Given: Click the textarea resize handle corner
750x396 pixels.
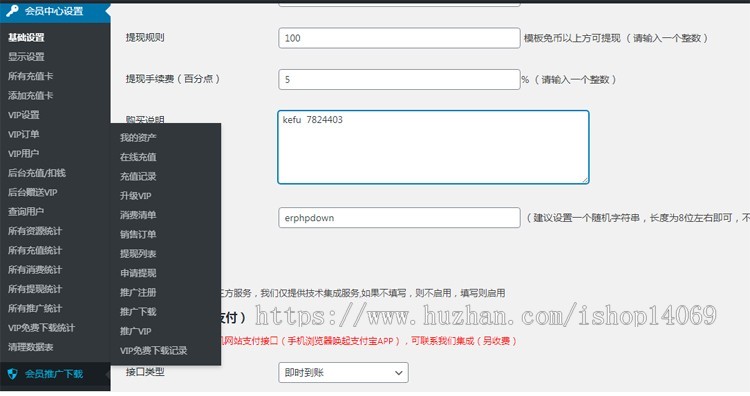Looking at the screenshot, I should click(x=585, y=180).
